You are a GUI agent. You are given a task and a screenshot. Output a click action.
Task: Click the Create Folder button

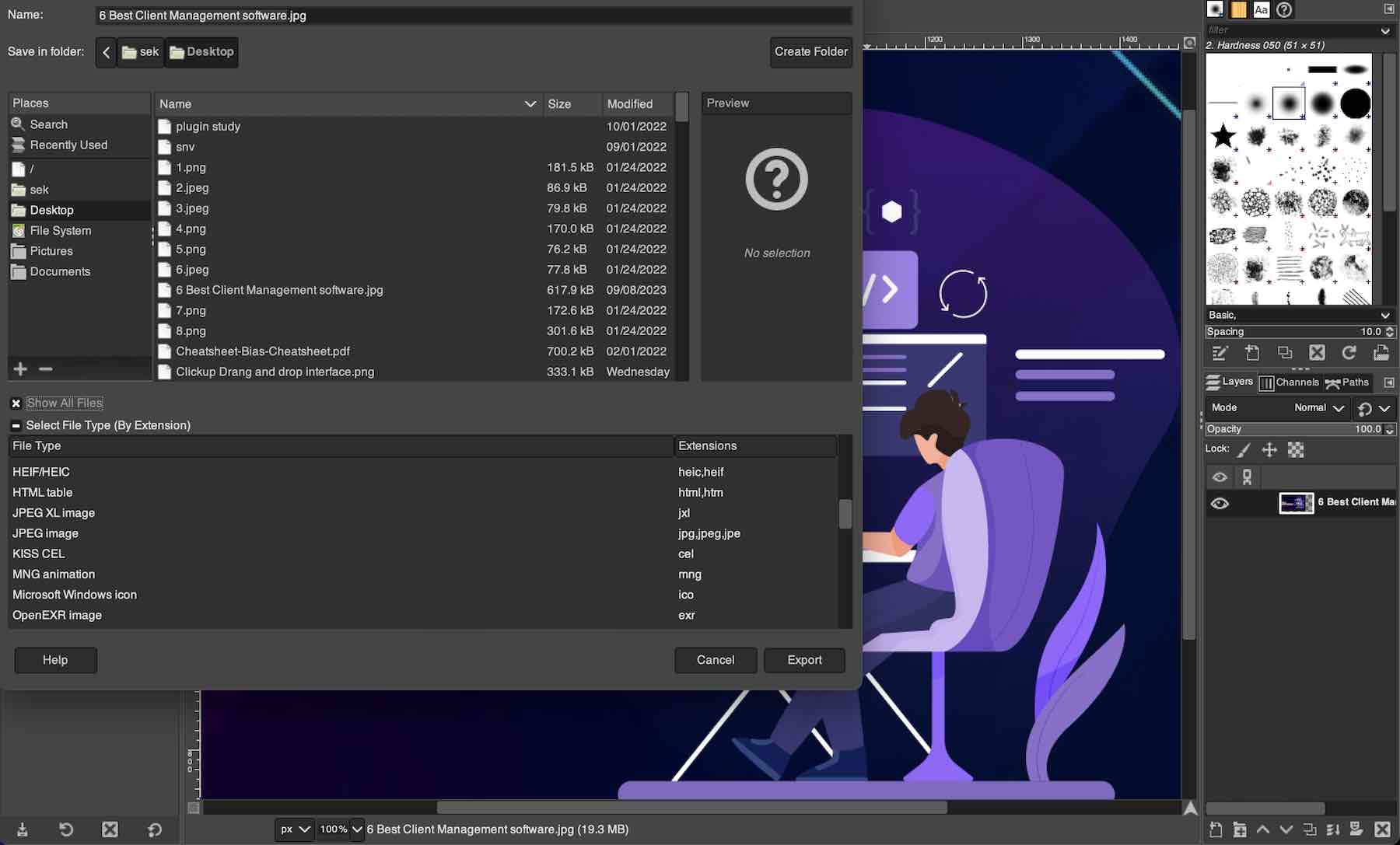click(x=810, y=52)
